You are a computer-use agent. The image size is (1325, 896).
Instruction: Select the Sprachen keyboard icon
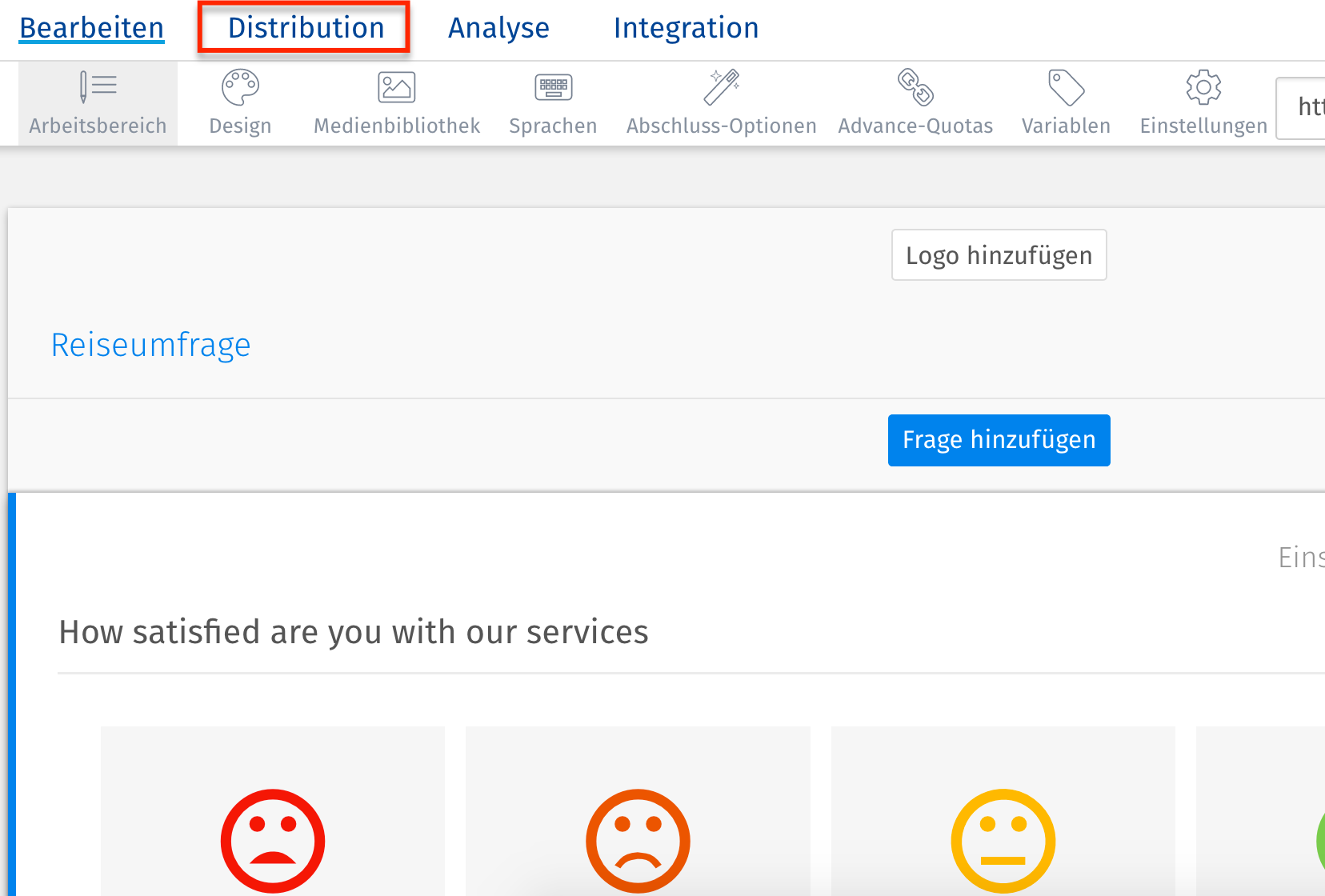553,102
